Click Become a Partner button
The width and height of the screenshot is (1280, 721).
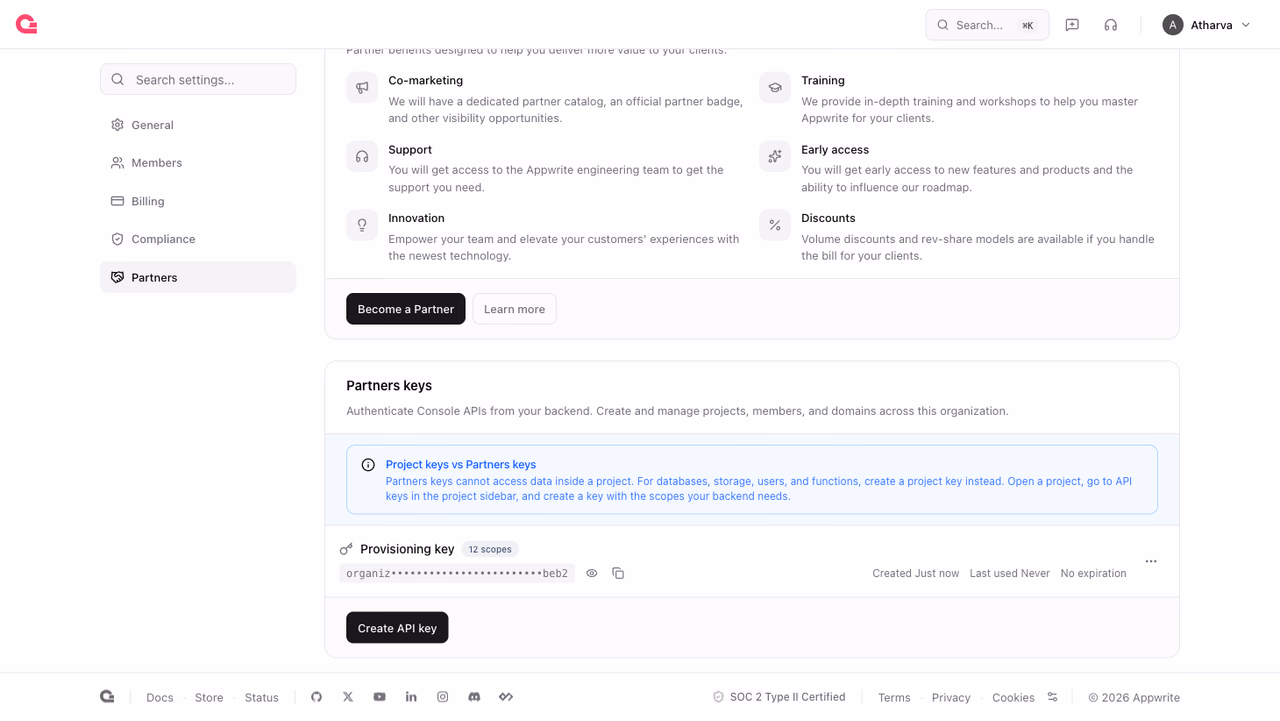point(406,309)
